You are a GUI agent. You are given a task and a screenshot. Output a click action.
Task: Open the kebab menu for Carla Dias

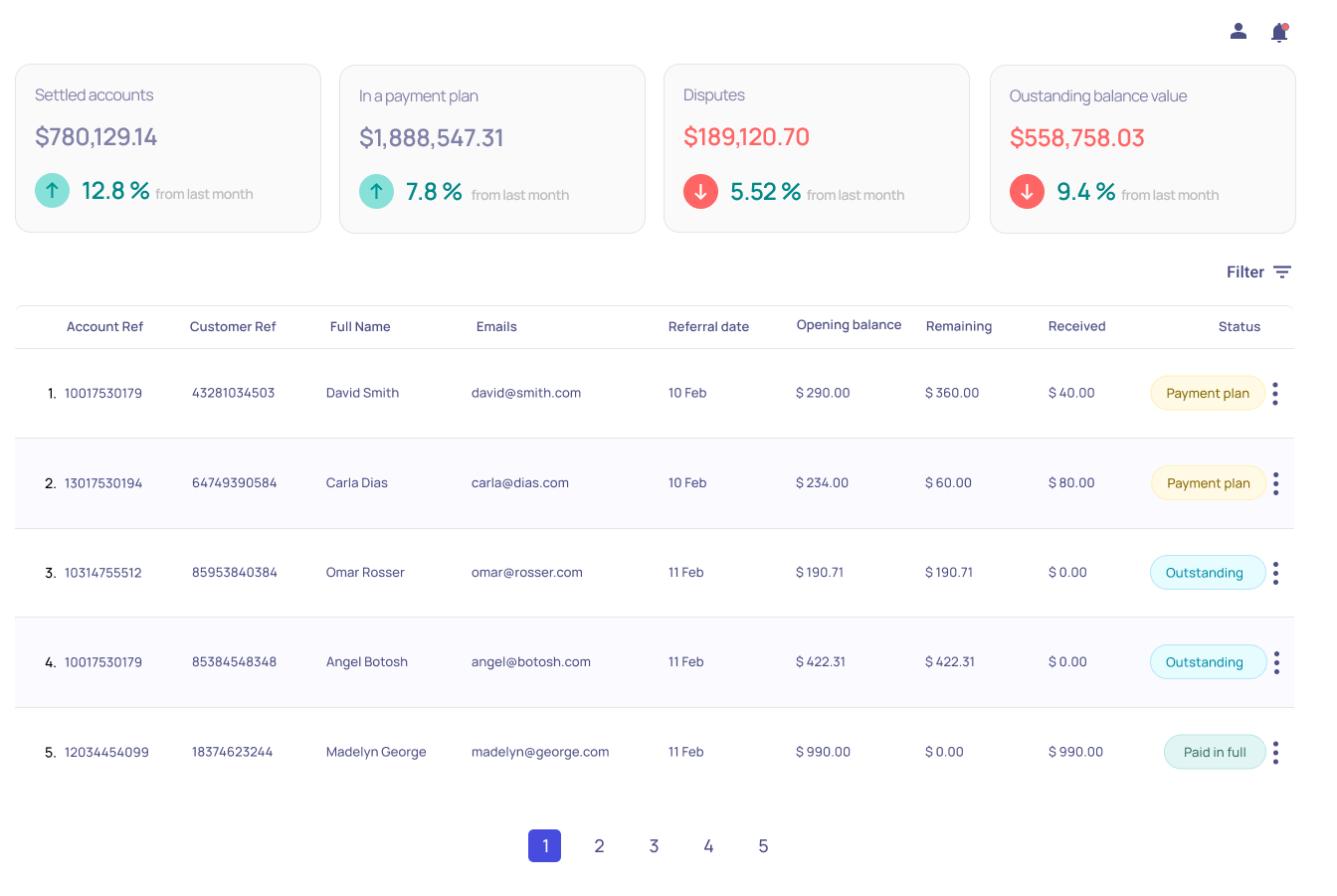pos(1275,483)
